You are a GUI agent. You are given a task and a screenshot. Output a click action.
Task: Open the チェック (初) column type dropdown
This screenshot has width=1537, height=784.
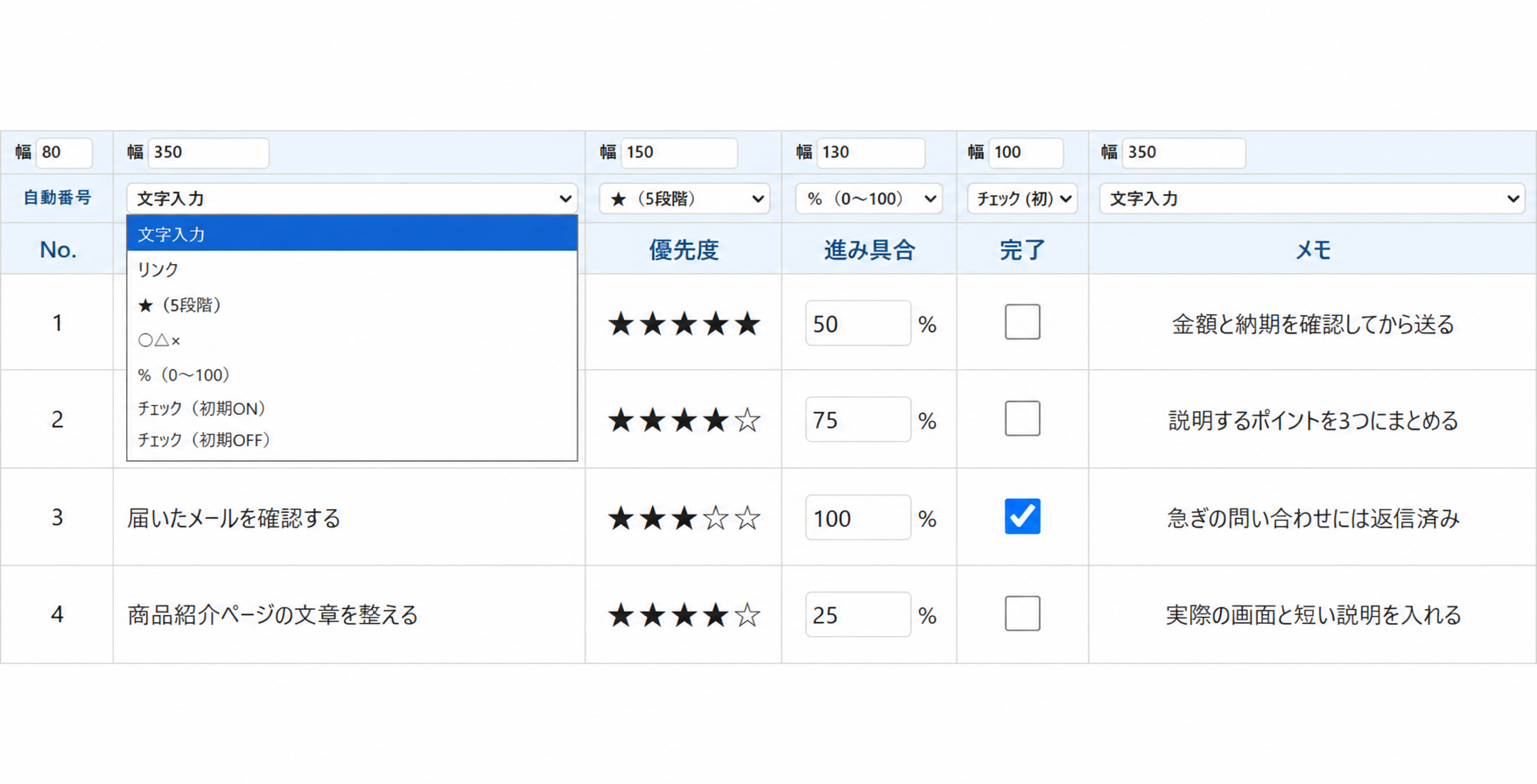(1021, 199)
